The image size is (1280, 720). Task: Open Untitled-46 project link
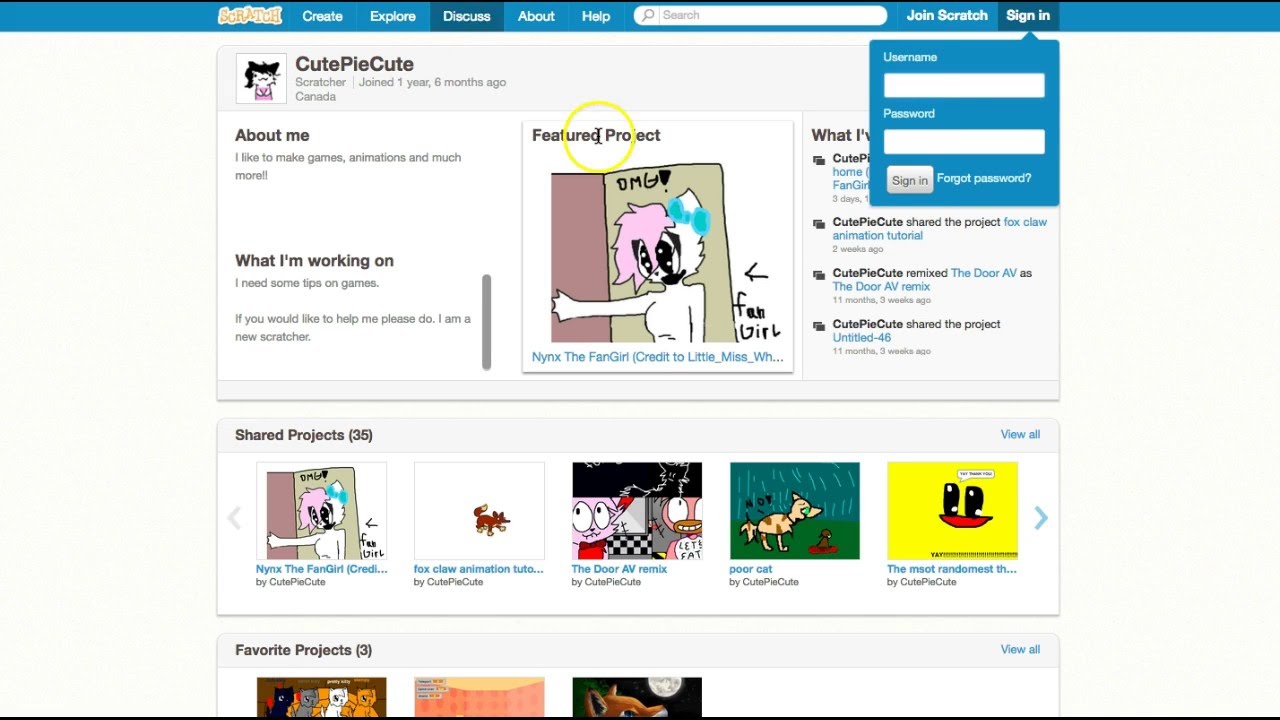(862, 338)
